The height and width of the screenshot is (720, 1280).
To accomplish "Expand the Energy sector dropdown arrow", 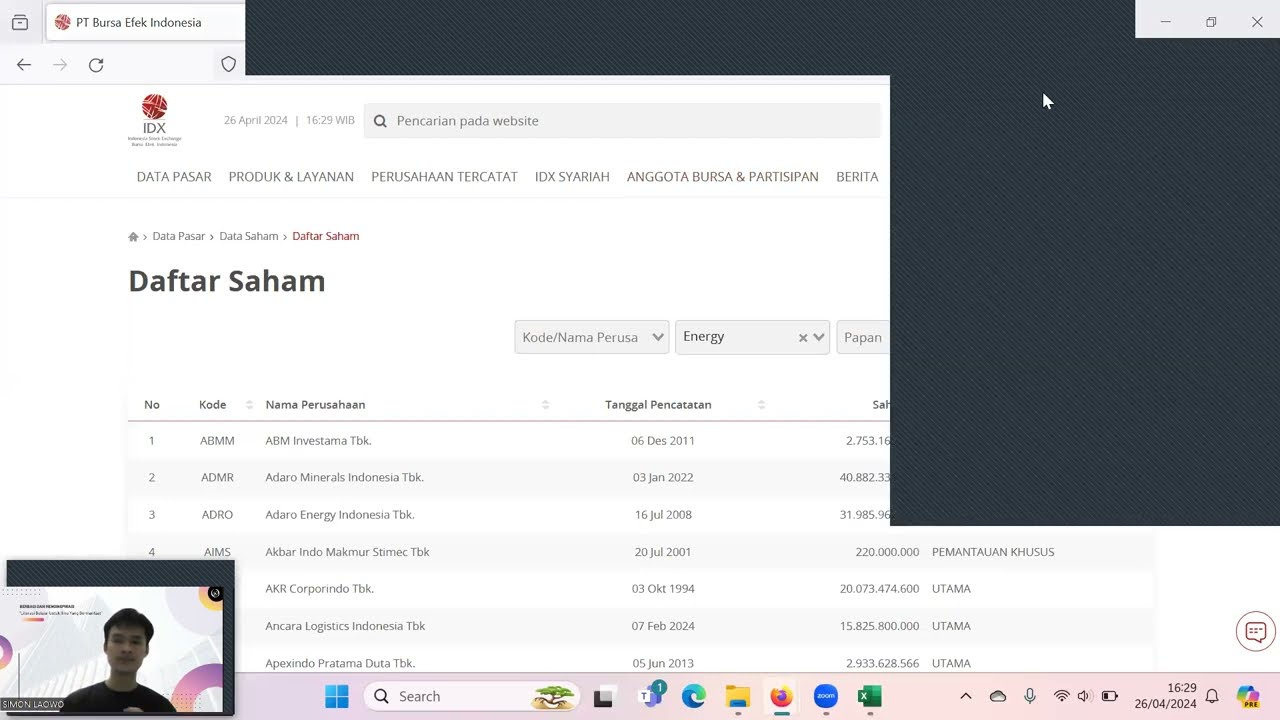I will point(819,338).
